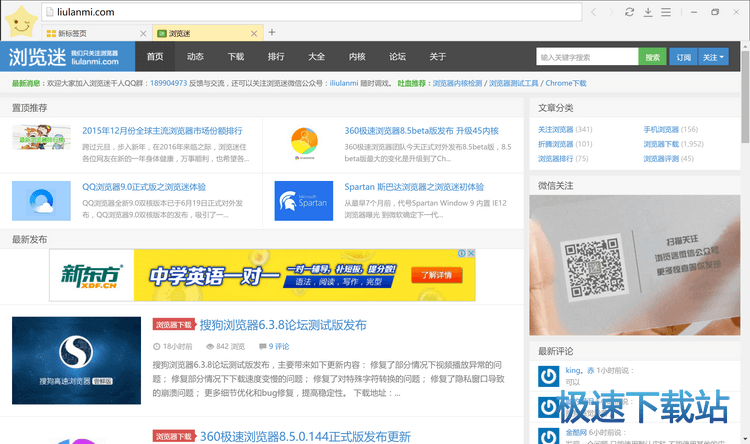Open the 浏览器内核检测 link
Viewport: 750px width, 444px height.
pyautogui.click(x=457, y=83)
